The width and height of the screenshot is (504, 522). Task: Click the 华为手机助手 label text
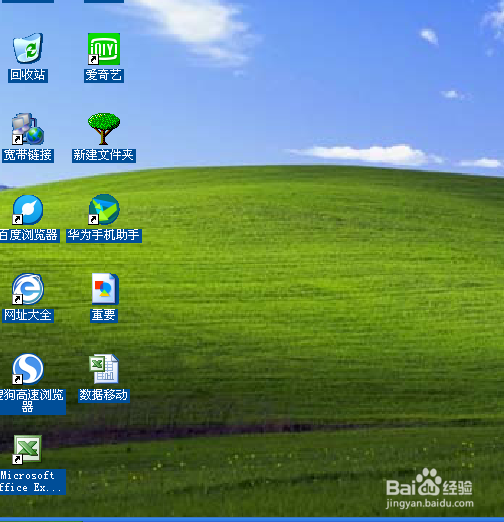click(104, 236)
